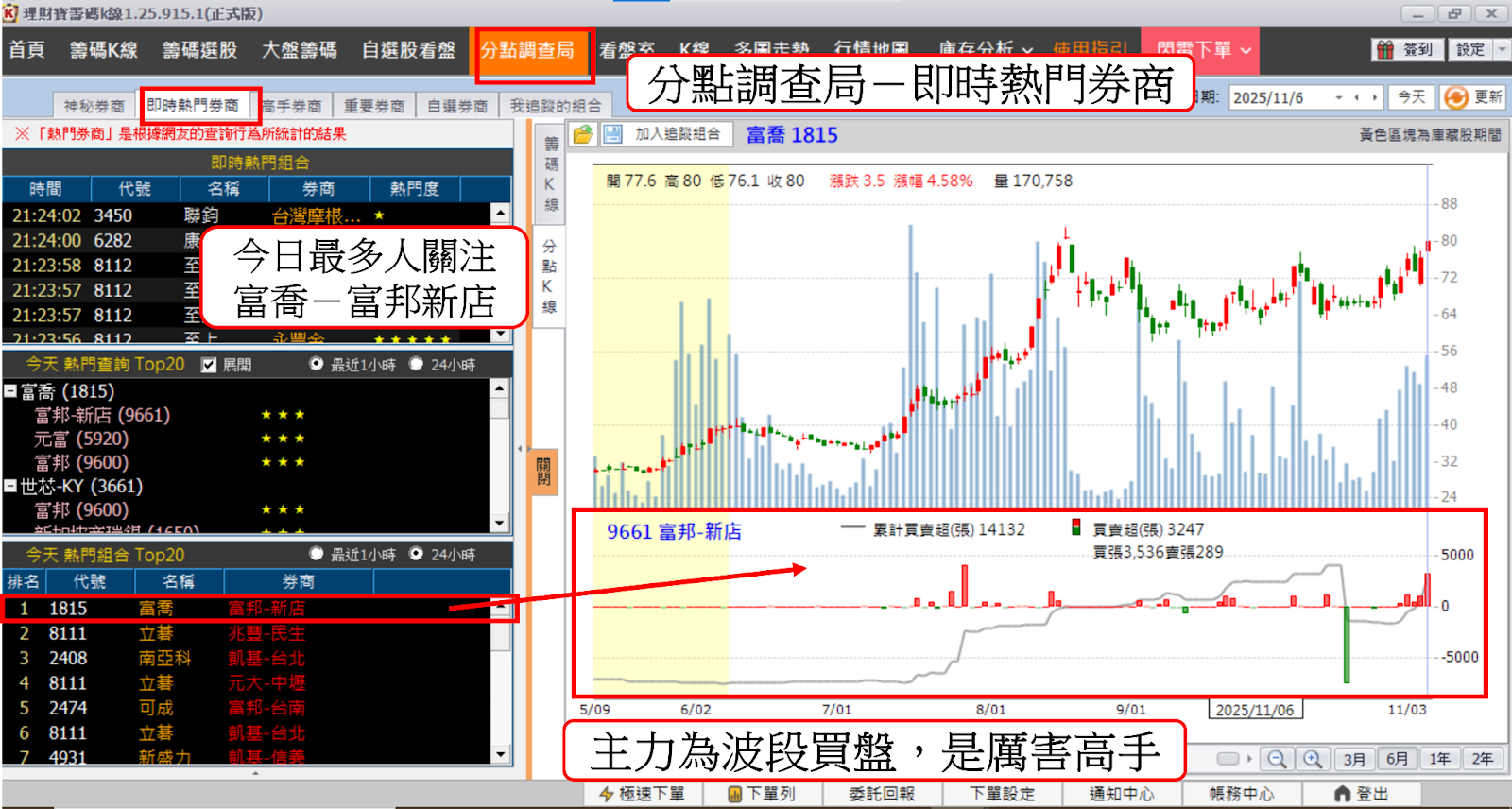
Task: Open the 籌碼選股 menu
Action: click(199, 50)
